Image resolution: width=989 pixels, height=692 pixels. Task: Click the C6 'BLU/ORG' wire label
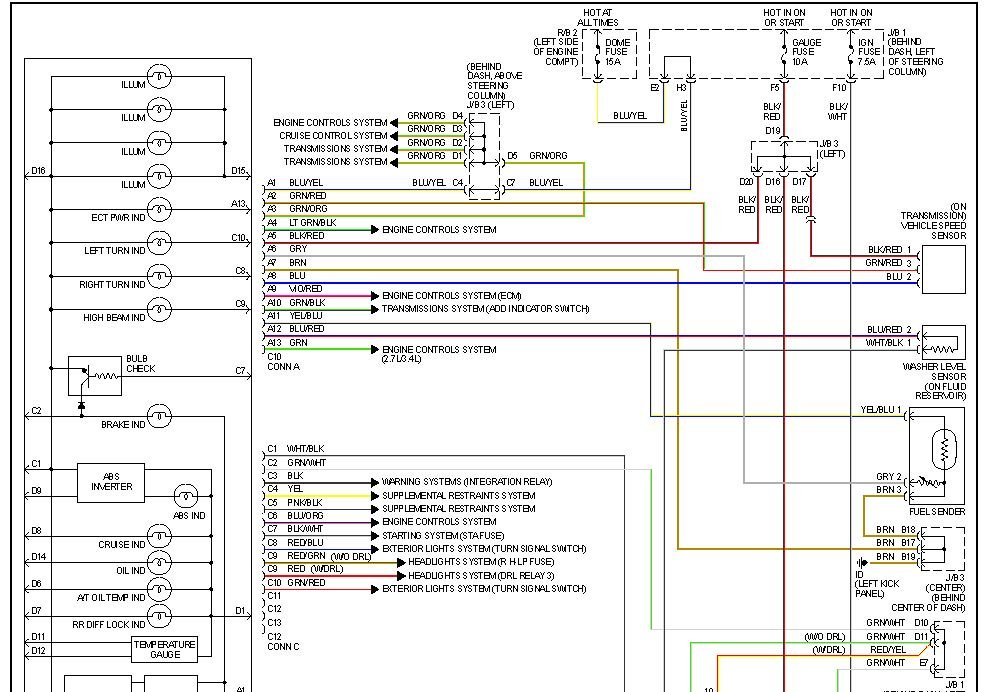pos(305,516)
